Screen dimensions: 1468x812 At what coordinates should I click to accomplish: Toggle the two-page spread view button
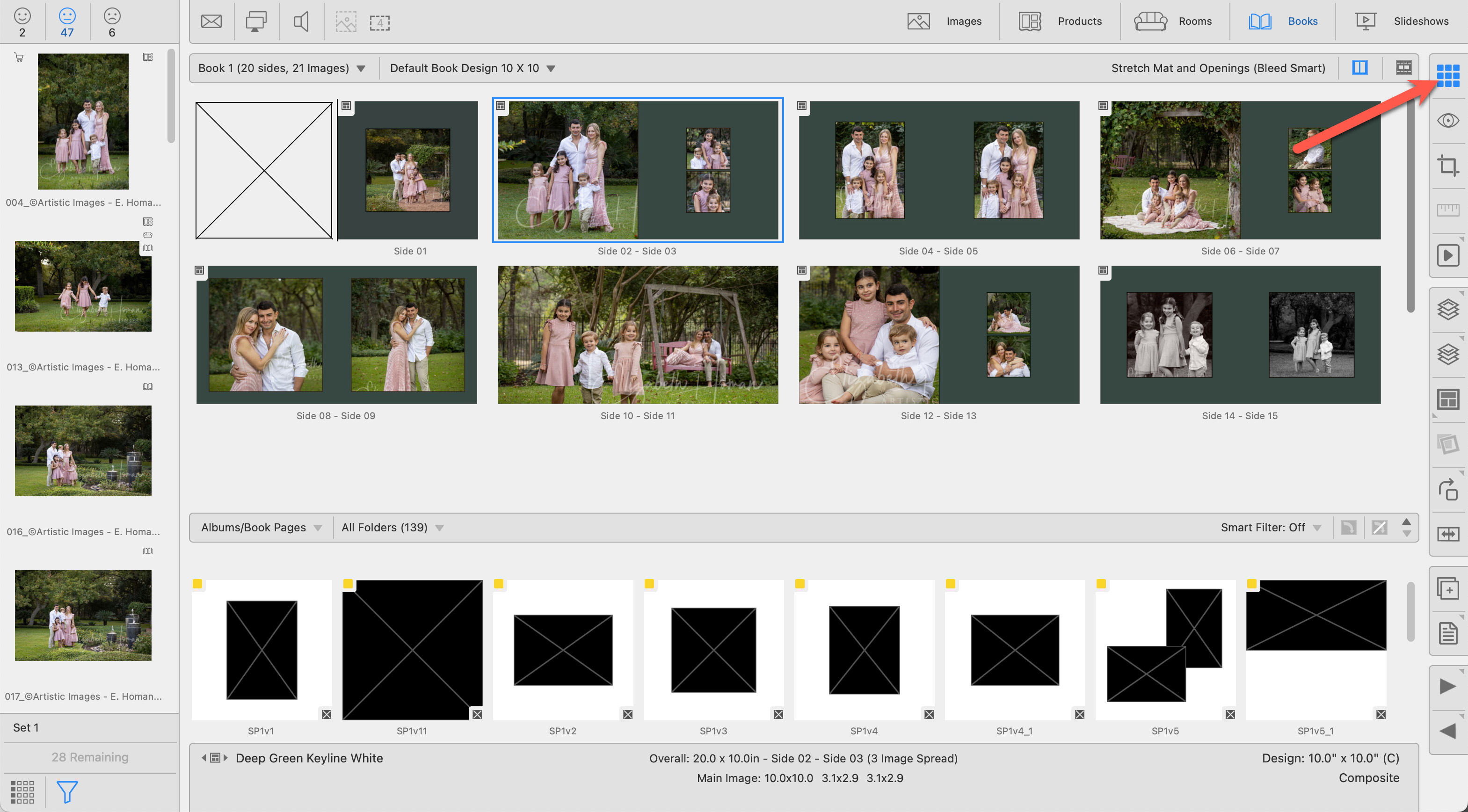pyautogui.click(x=1359, y=68)
